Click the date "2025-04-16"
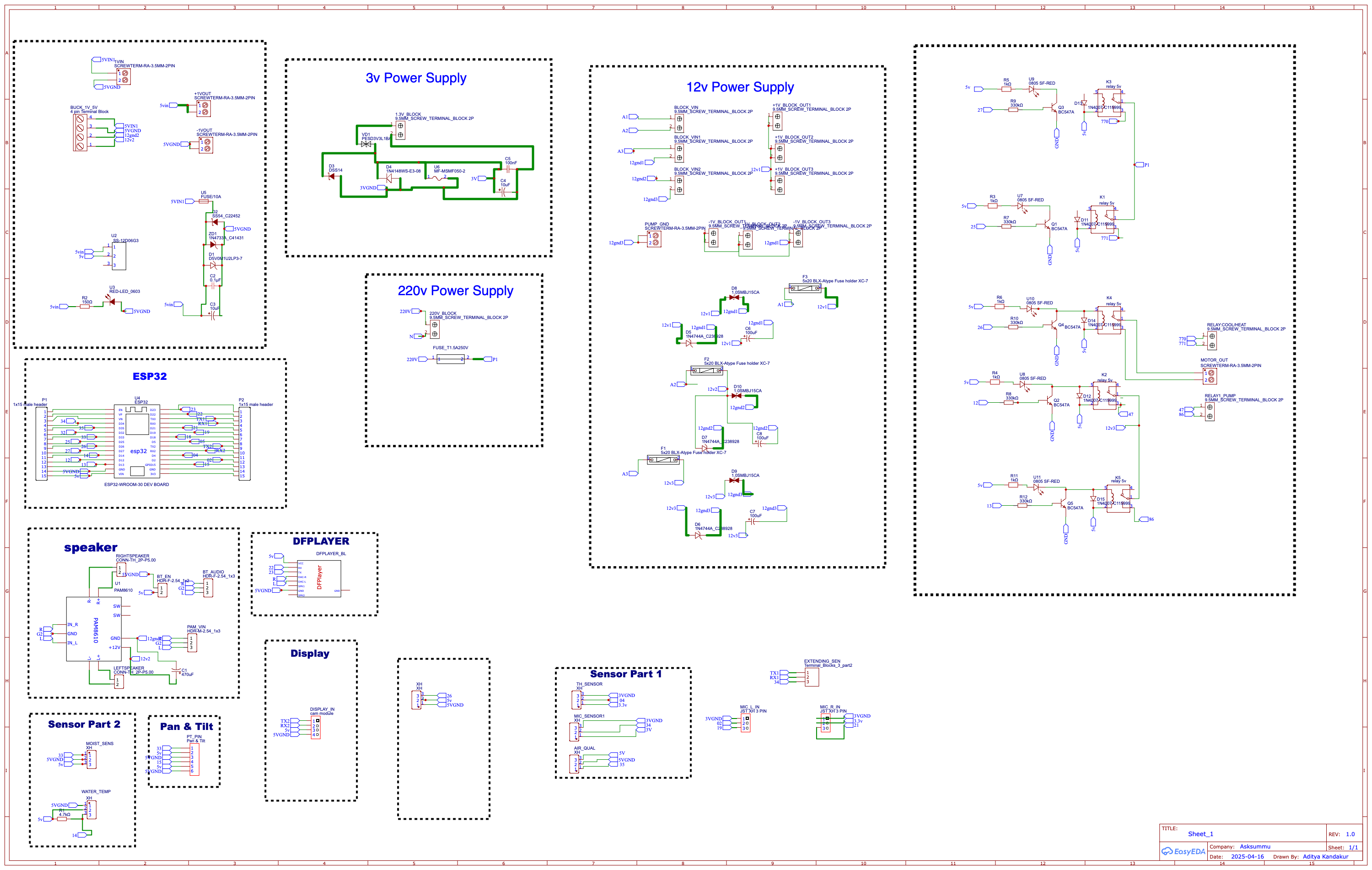 1247,856
